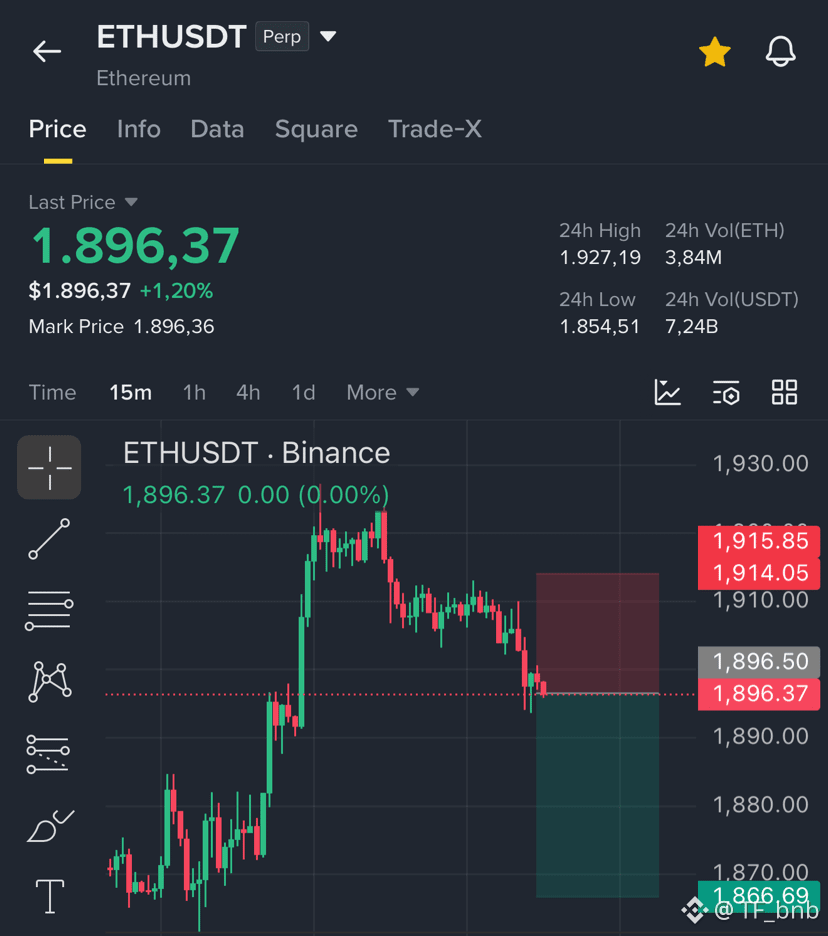Screen dimensions: 828x936
Task: Select the 15m interval
Action: (x=130, y=393)
